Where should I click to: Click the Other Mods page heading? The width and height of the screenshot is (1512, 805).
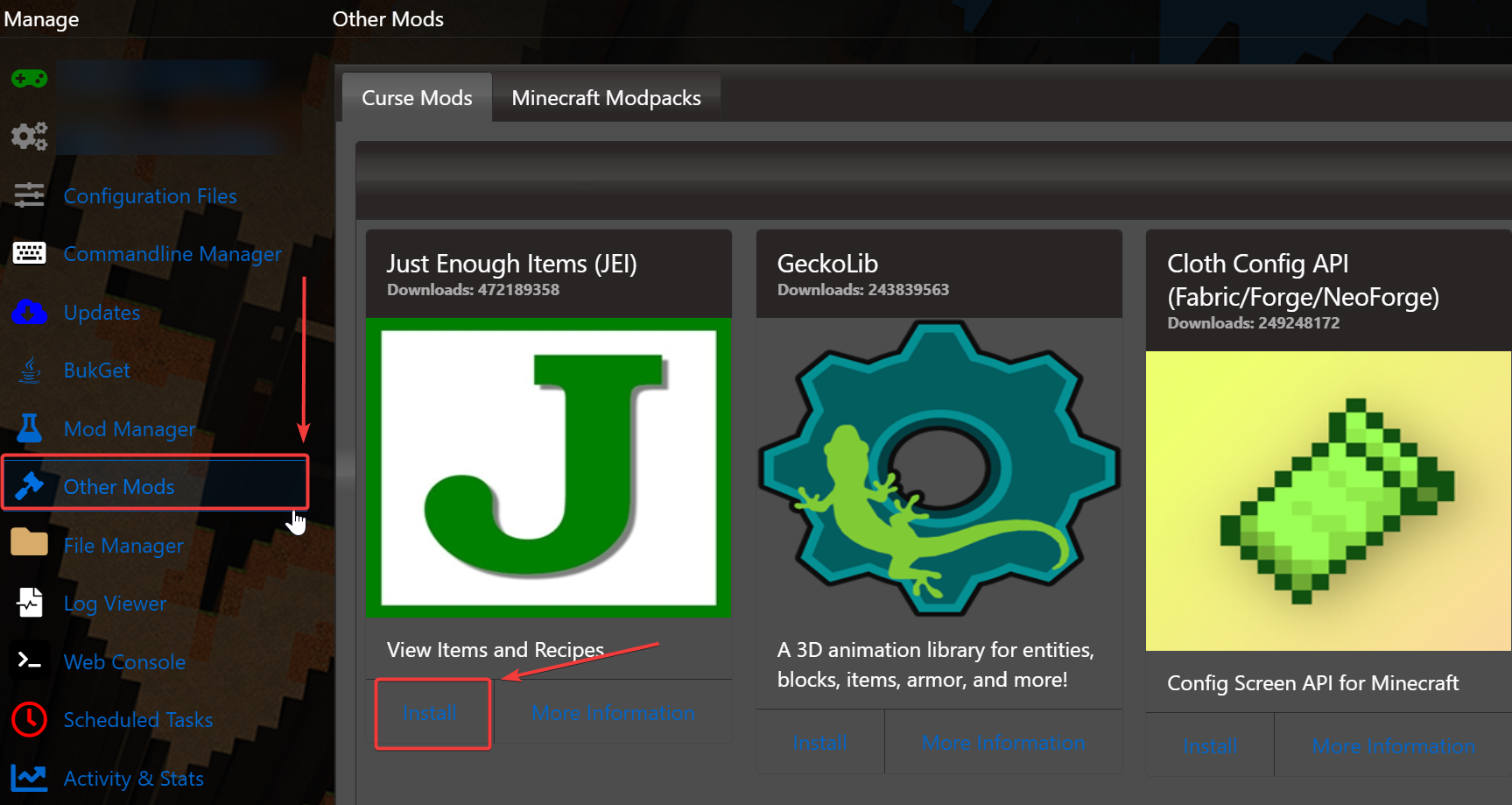(388, 19)
